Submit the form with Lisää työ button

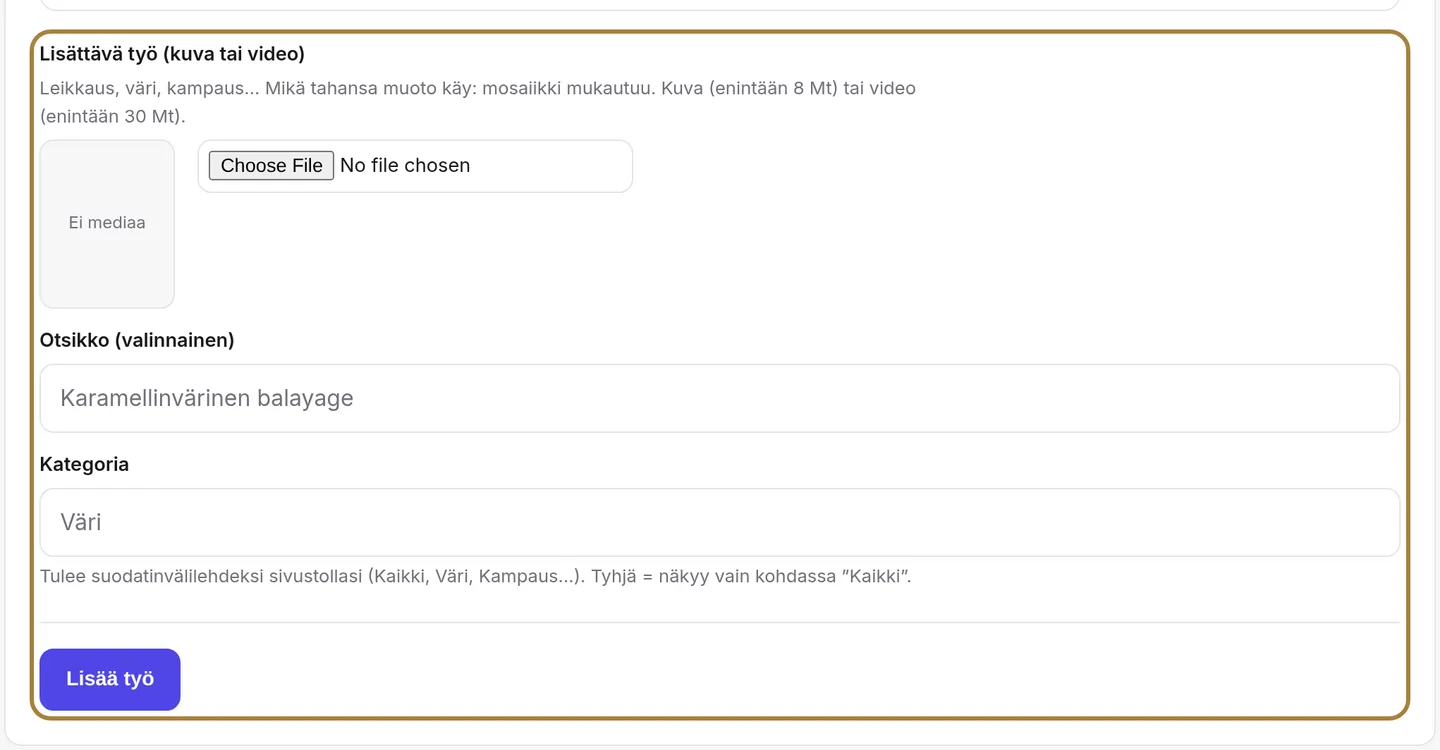(110, 679)
